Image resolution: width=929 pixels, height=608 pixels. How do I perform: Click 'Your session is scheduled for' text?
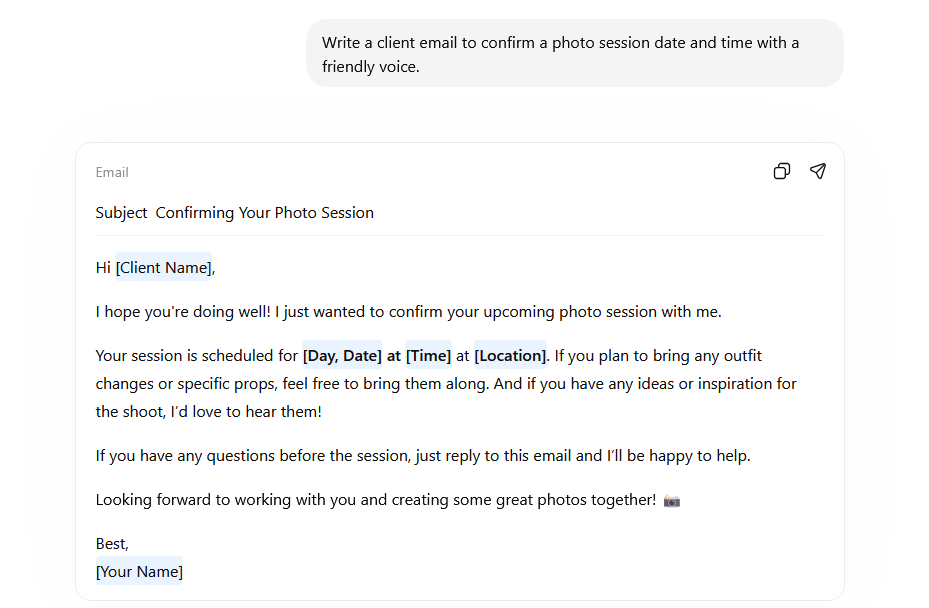coord(197,356)
